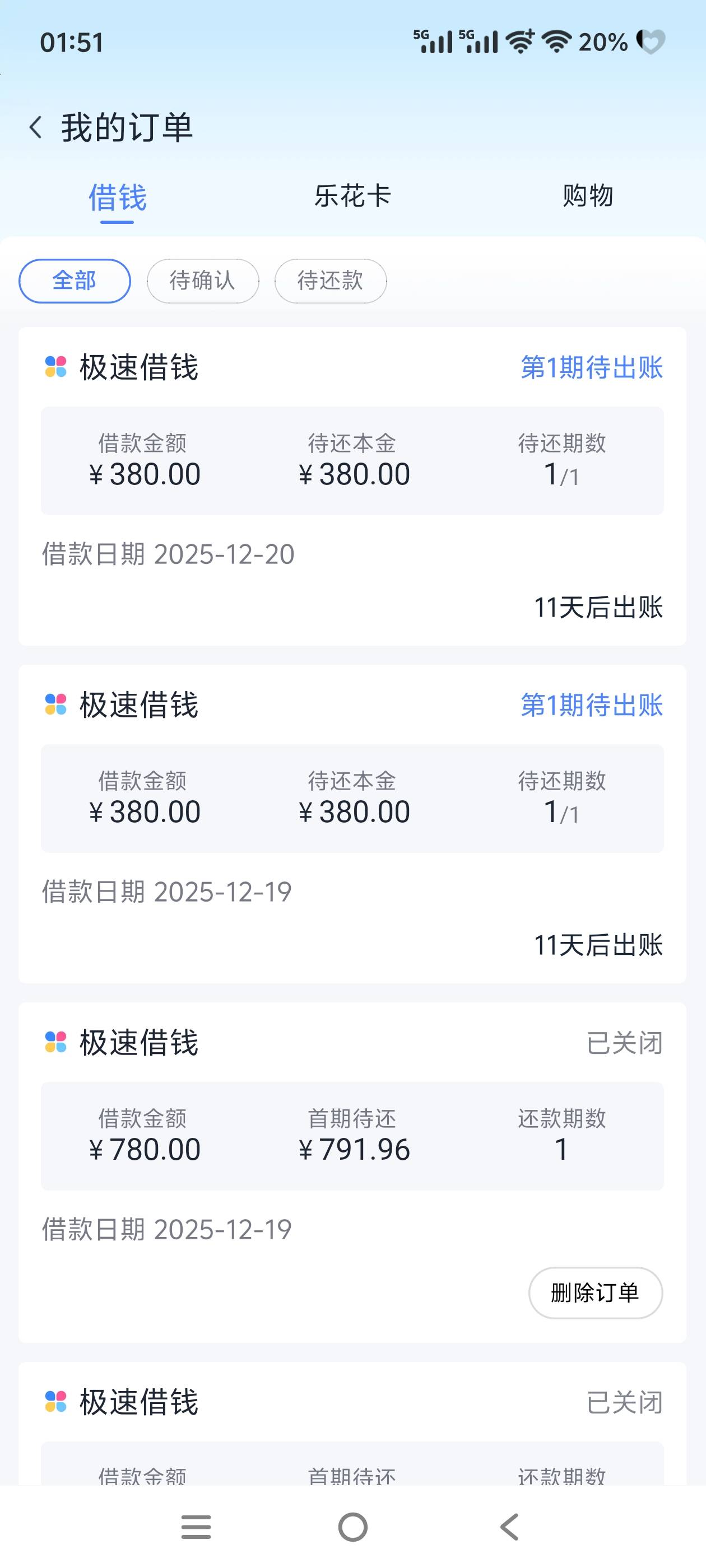Screen dimensions: 706x1568
Task: Switch to the 借钱 tab
Action: pyautogui.click(x=117, y=197)
